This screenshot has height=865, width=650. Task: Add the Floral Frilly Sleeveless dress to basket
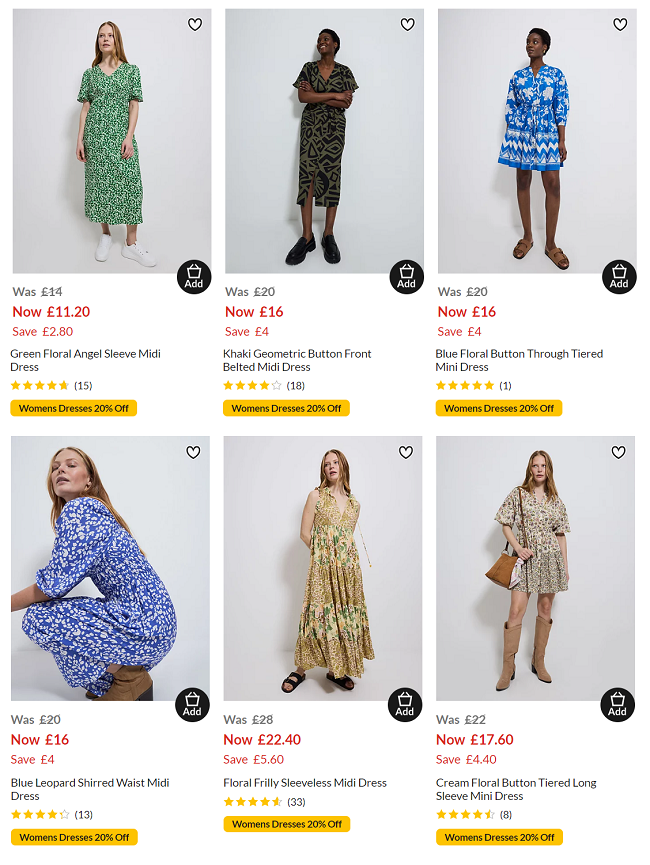406,703
